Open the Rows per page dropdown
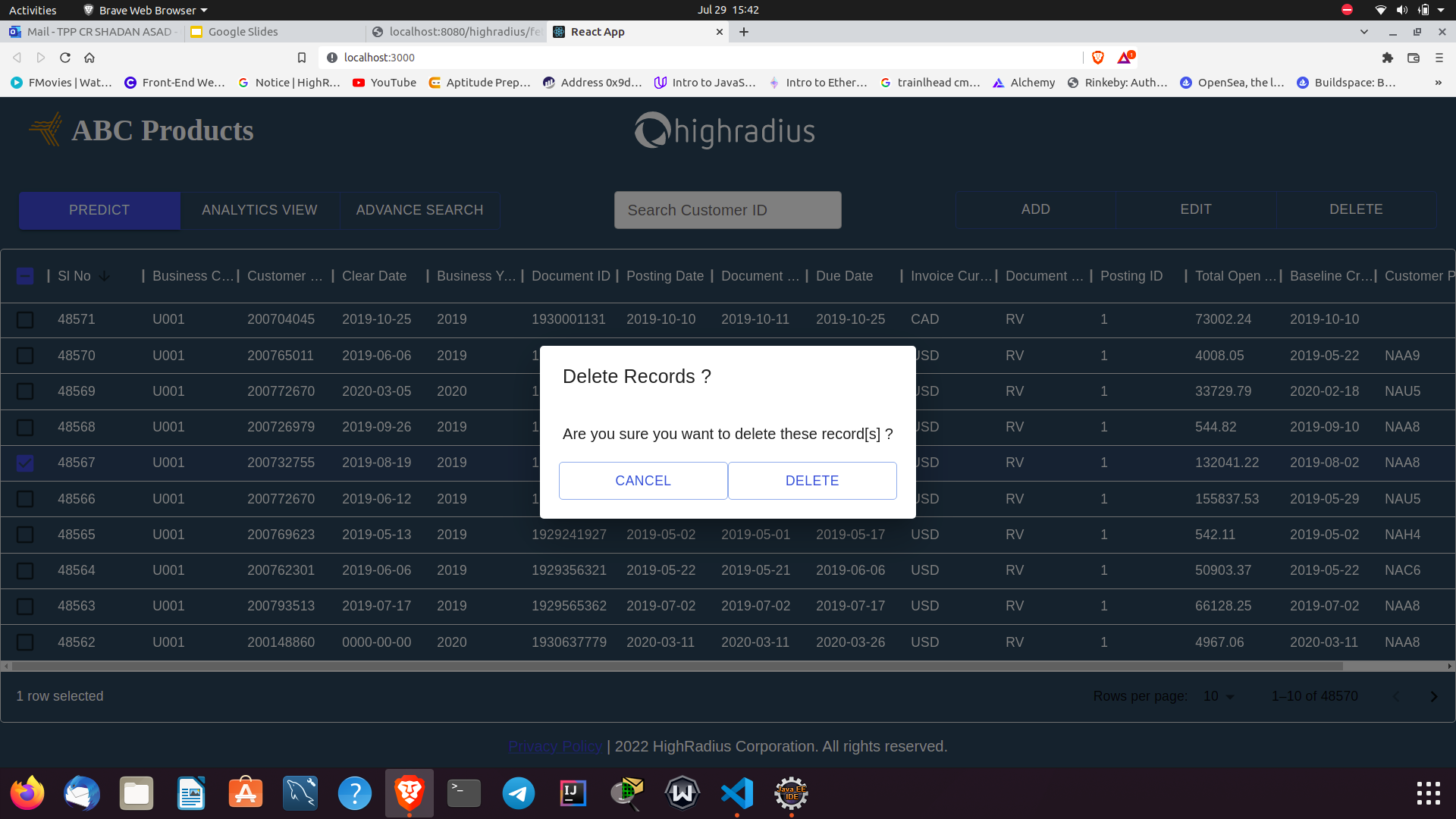The height and width of the screenshot is (819, 1456). pos(1219,696)
